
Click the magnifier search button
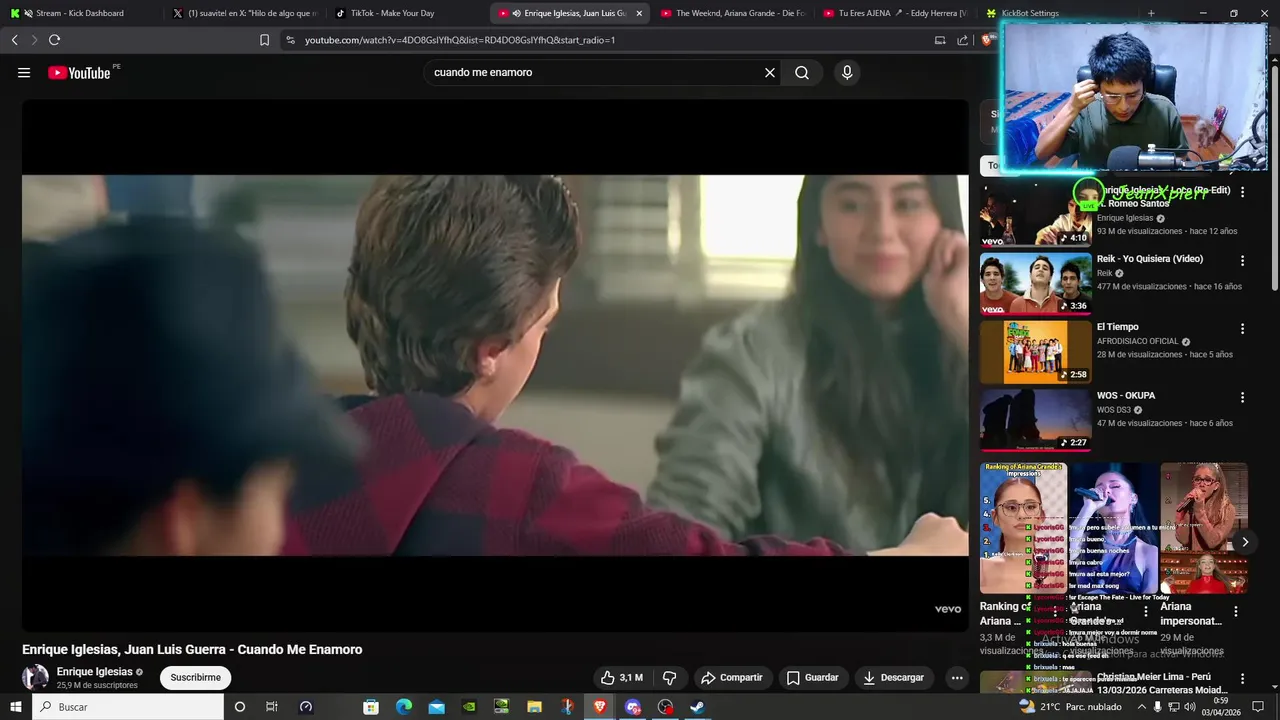coord(802,73)
